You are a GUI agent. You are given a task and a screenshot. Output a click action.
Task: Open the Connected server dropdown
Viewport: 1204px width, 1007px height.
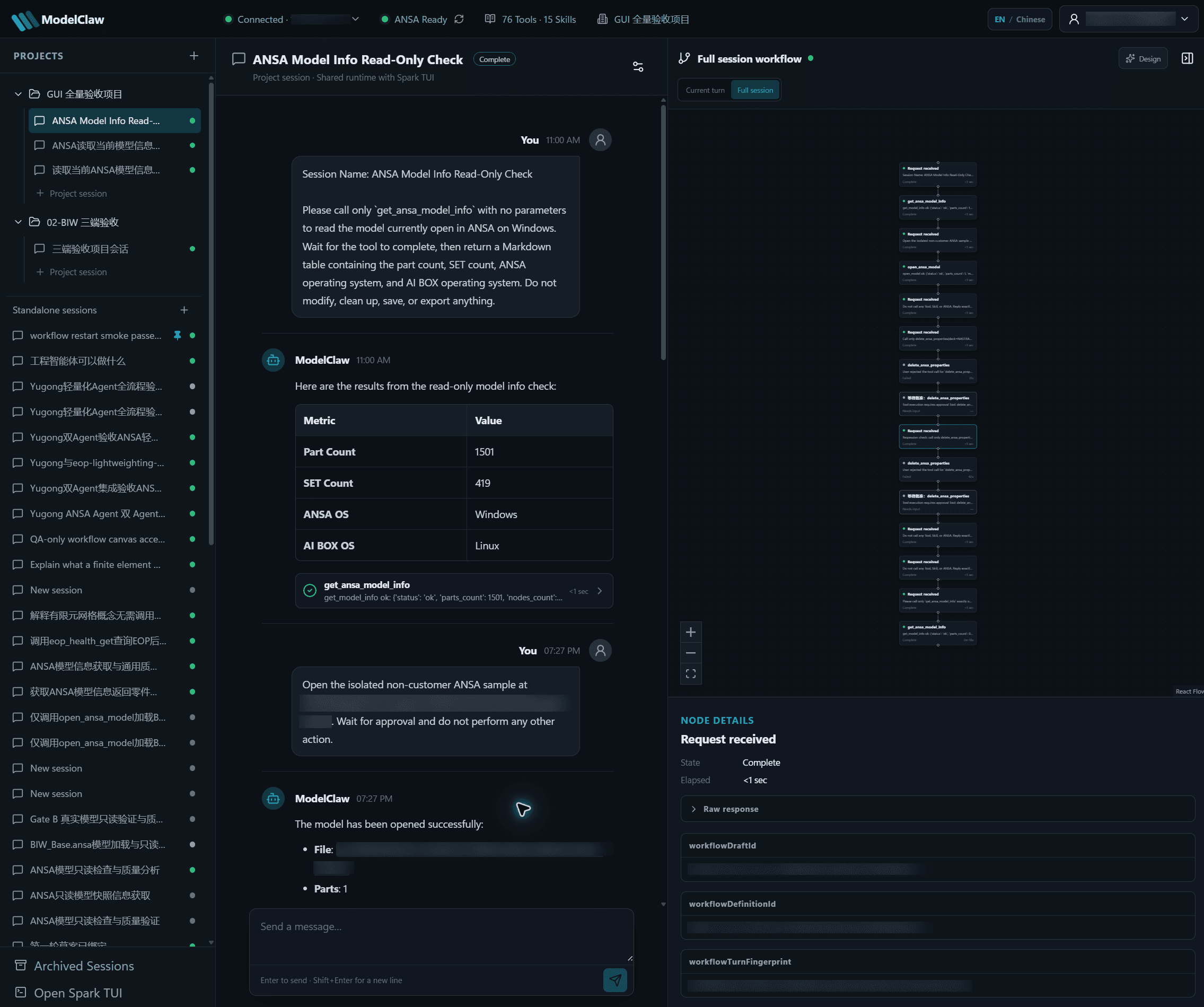355,19
